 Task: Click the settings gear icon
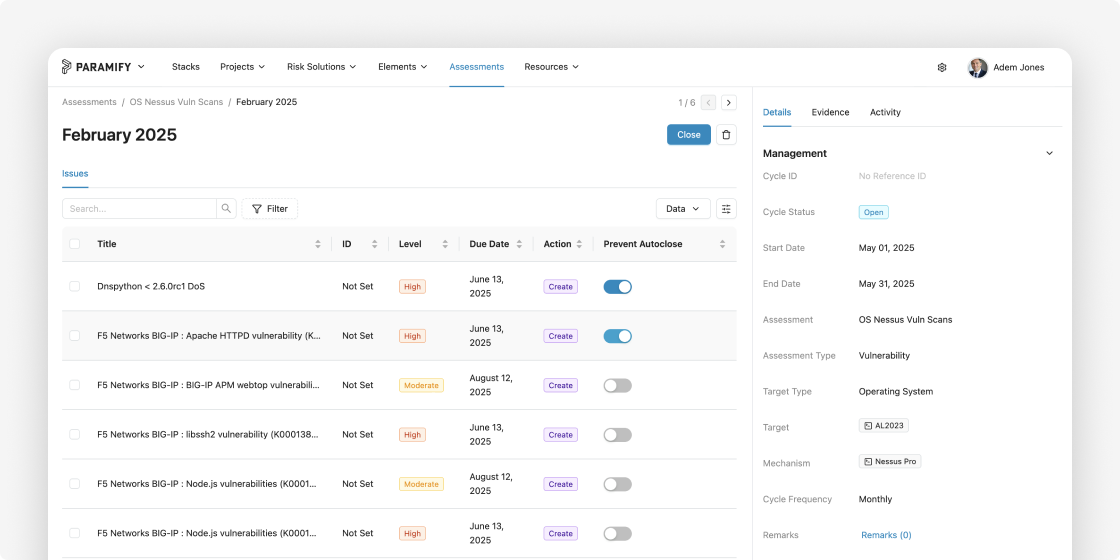pos(941,67)
